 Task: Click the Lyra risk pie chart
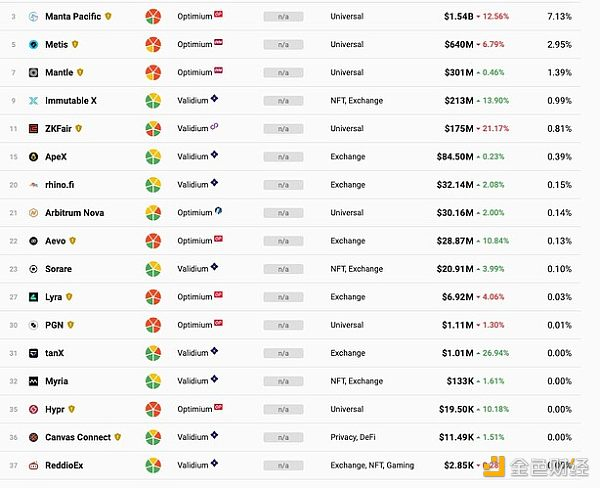click(153, 297)
